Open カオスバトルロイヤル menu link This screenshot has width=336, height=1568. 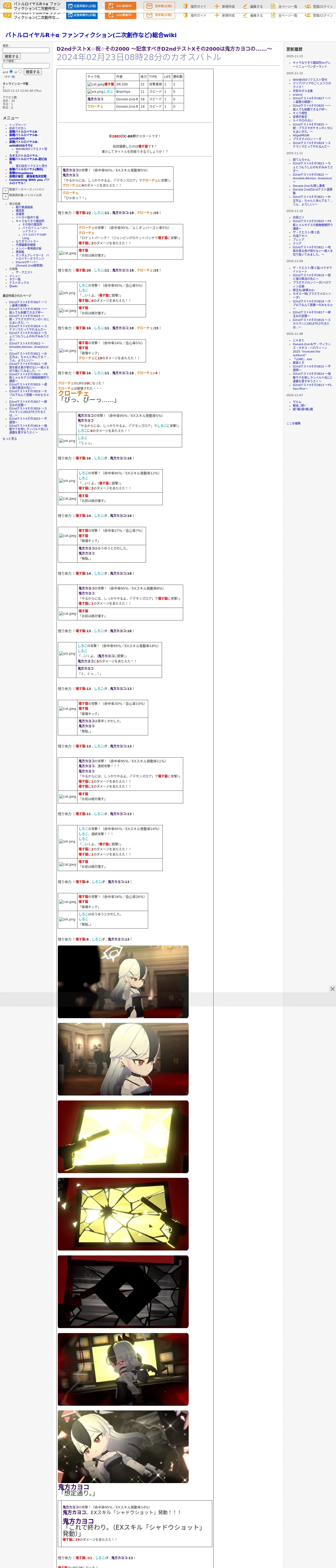click(x=23, y=156)
